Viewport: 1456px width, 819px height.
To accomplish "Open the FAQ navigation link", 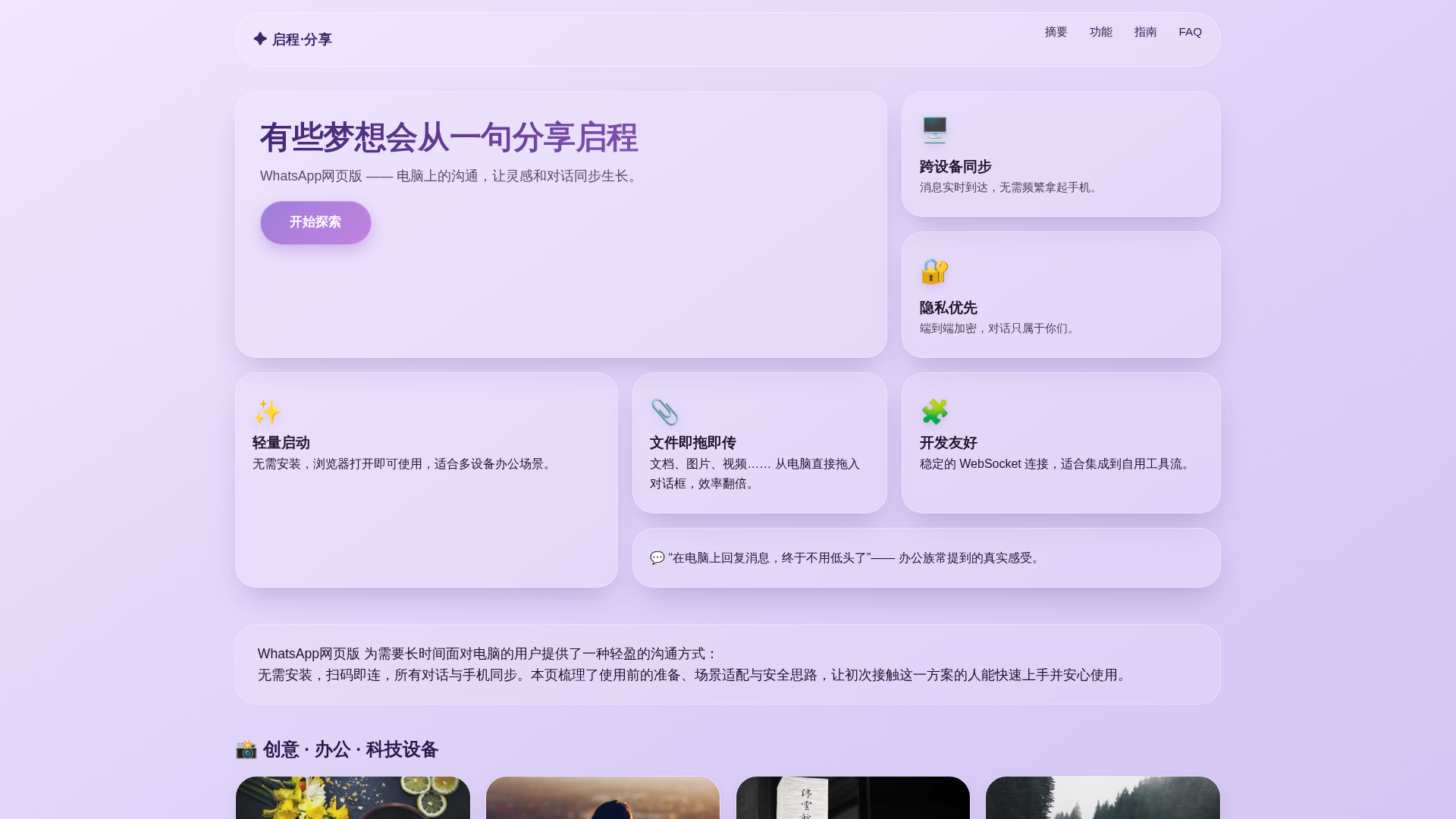I will point(1190,32).
